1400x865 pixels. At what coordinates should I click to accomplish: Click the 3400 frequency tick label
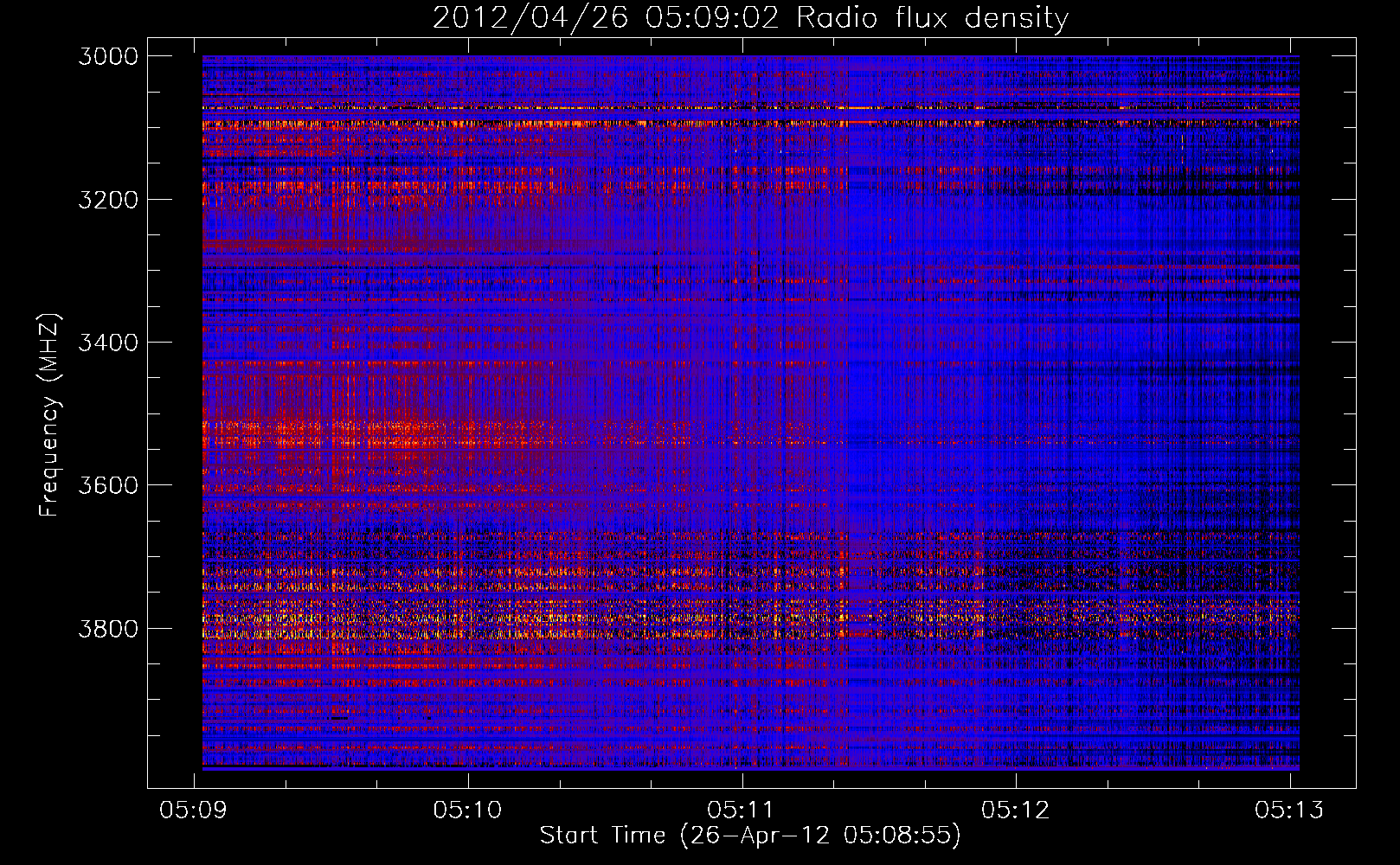[107, 343]
